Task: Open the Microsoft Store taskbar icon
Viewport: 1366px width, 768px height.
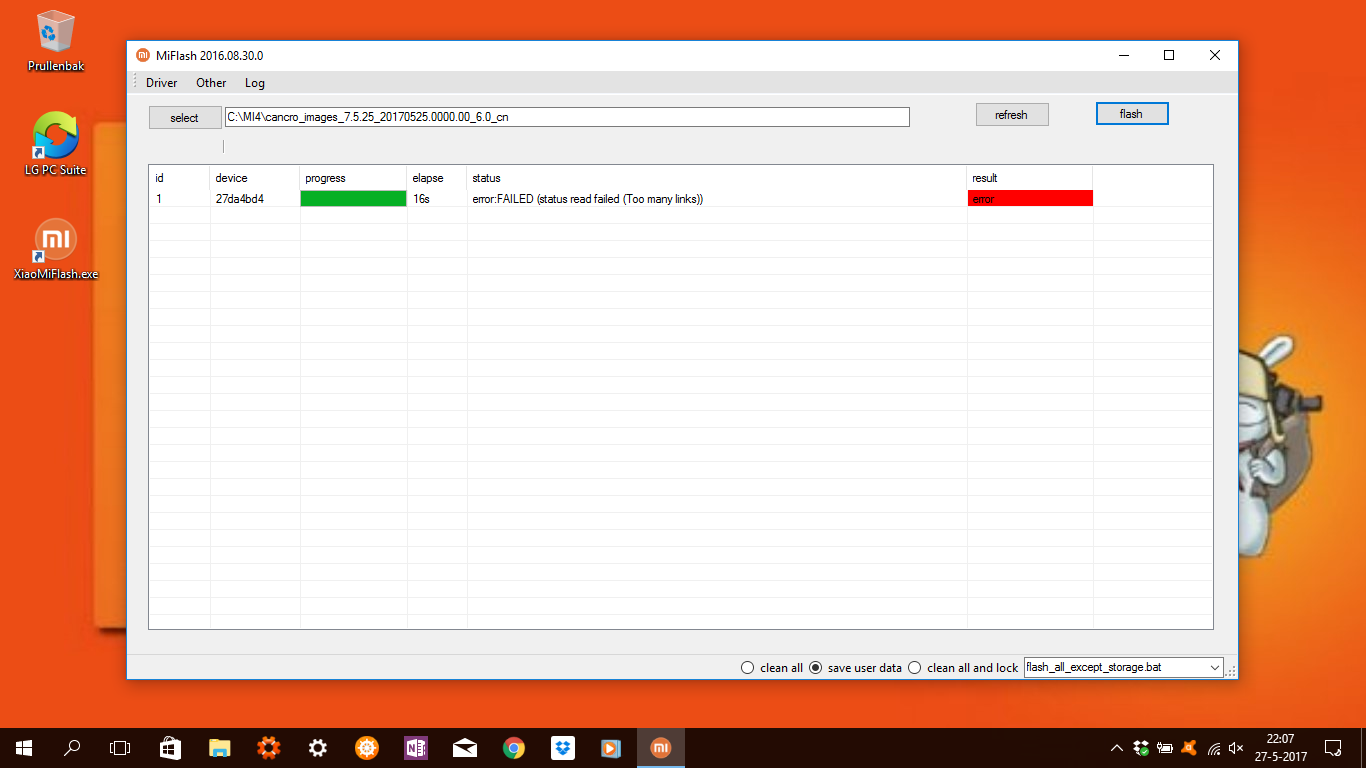Action: click(x=170, y=747)
